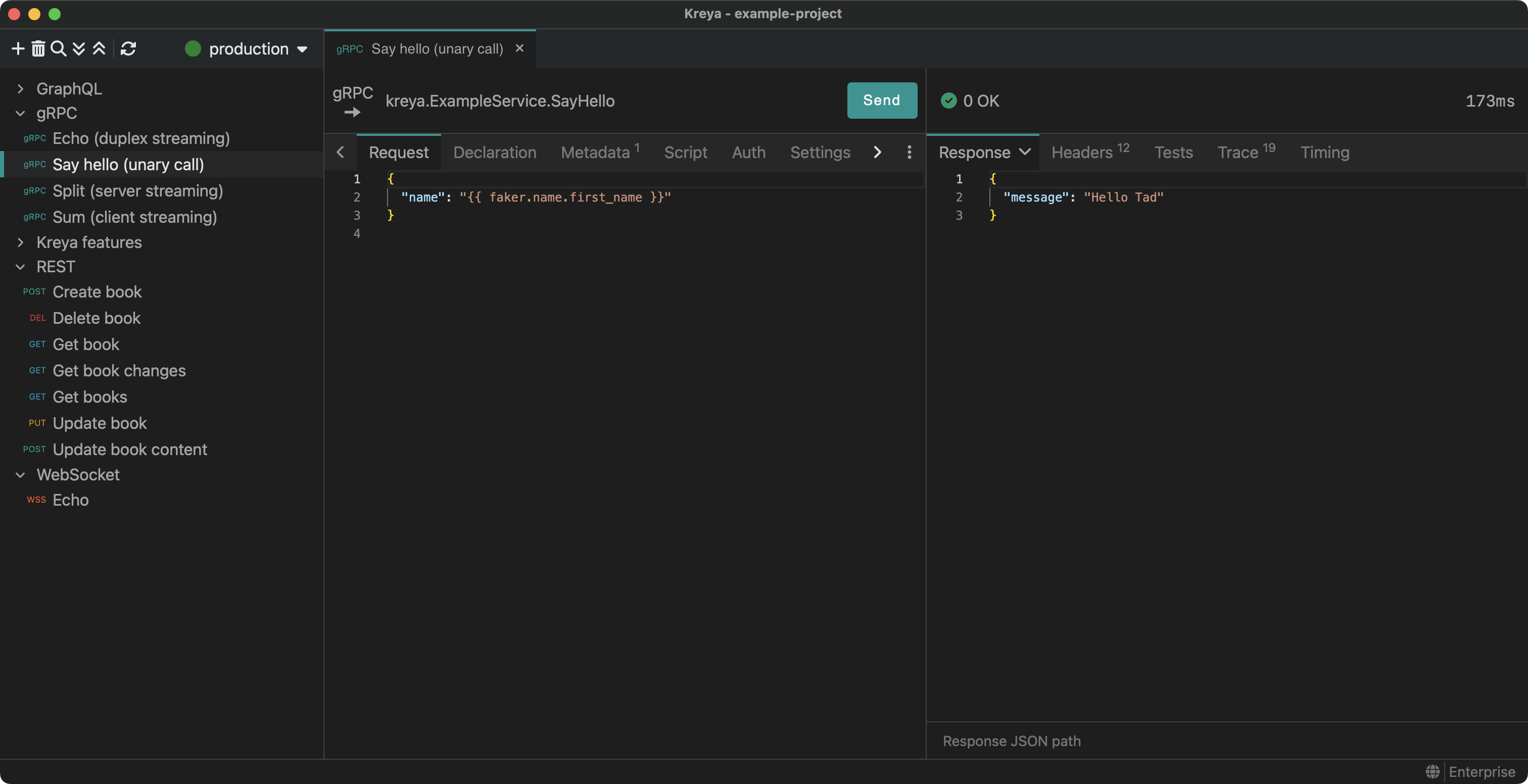This screenshot has width=1528, height=784.
Task: Click the Enterprise label in status bar
Action: (x=1481, y=771)
